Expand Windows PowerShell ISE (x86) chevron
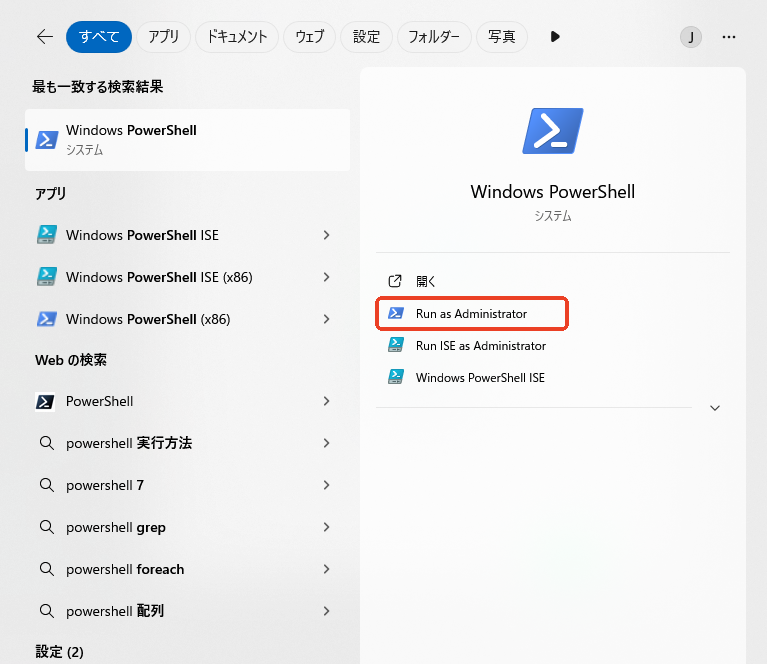This screenshot has height=664, width=767. (326, 277)
